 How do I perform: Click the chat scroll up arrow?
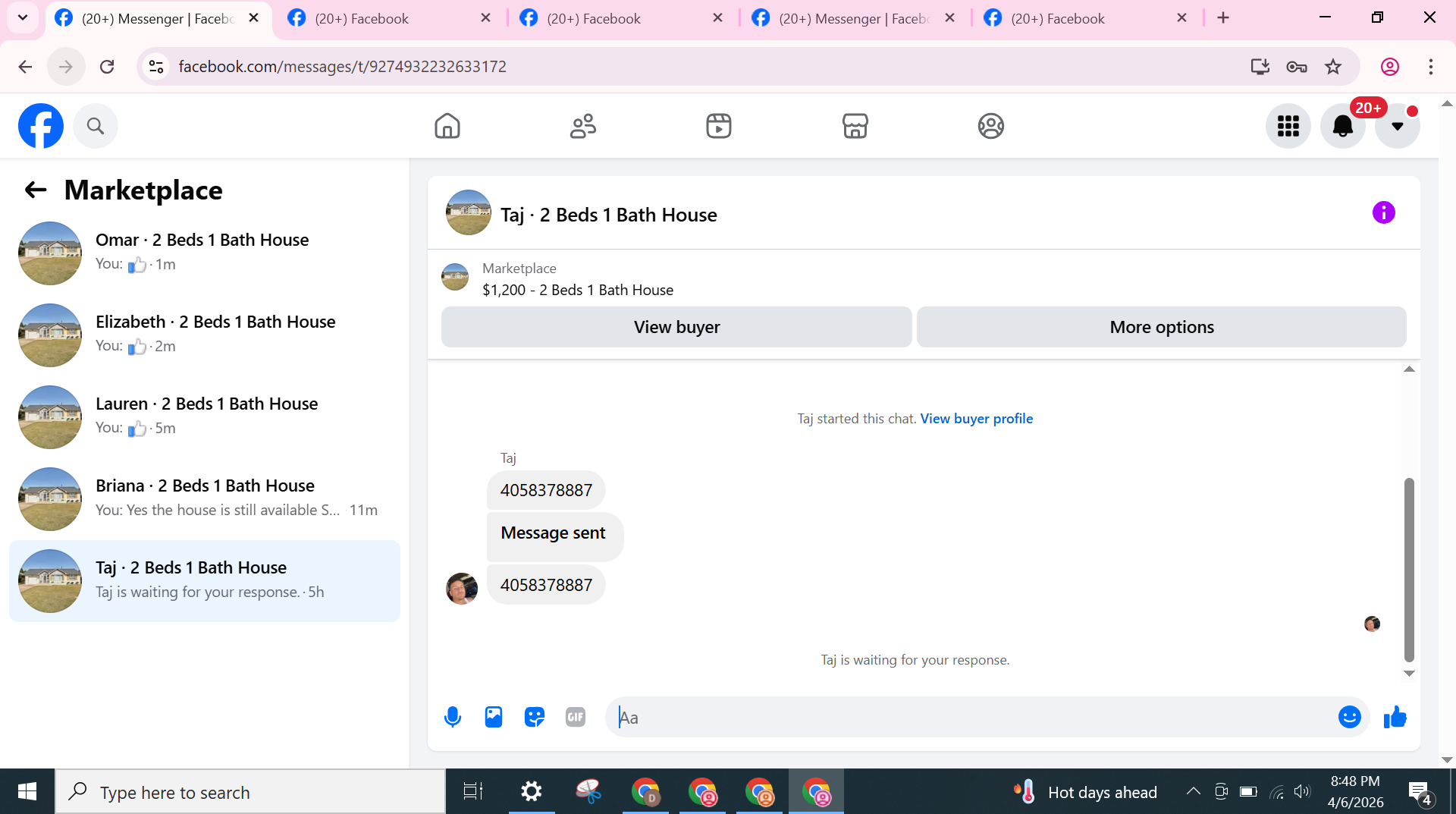click(x=1409, y=369)
